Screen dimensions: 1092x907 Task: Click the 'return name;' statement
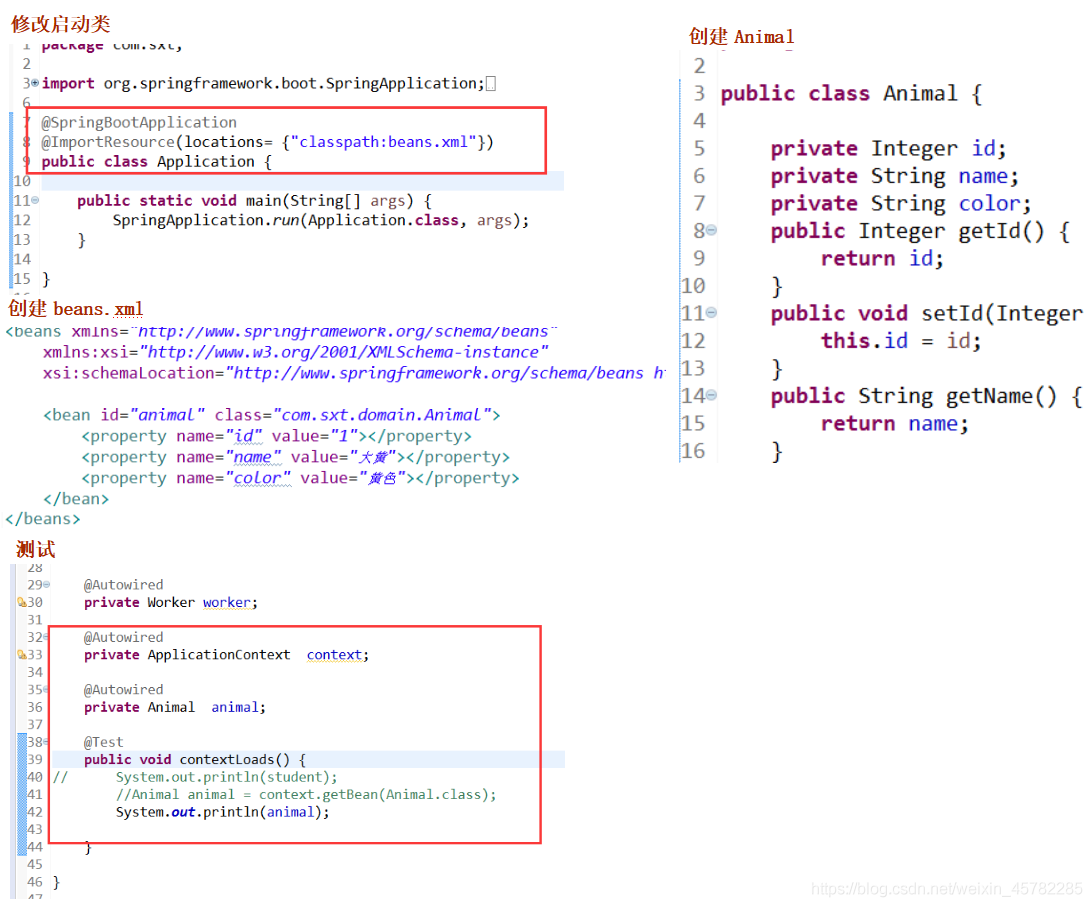tap(895, 424)
